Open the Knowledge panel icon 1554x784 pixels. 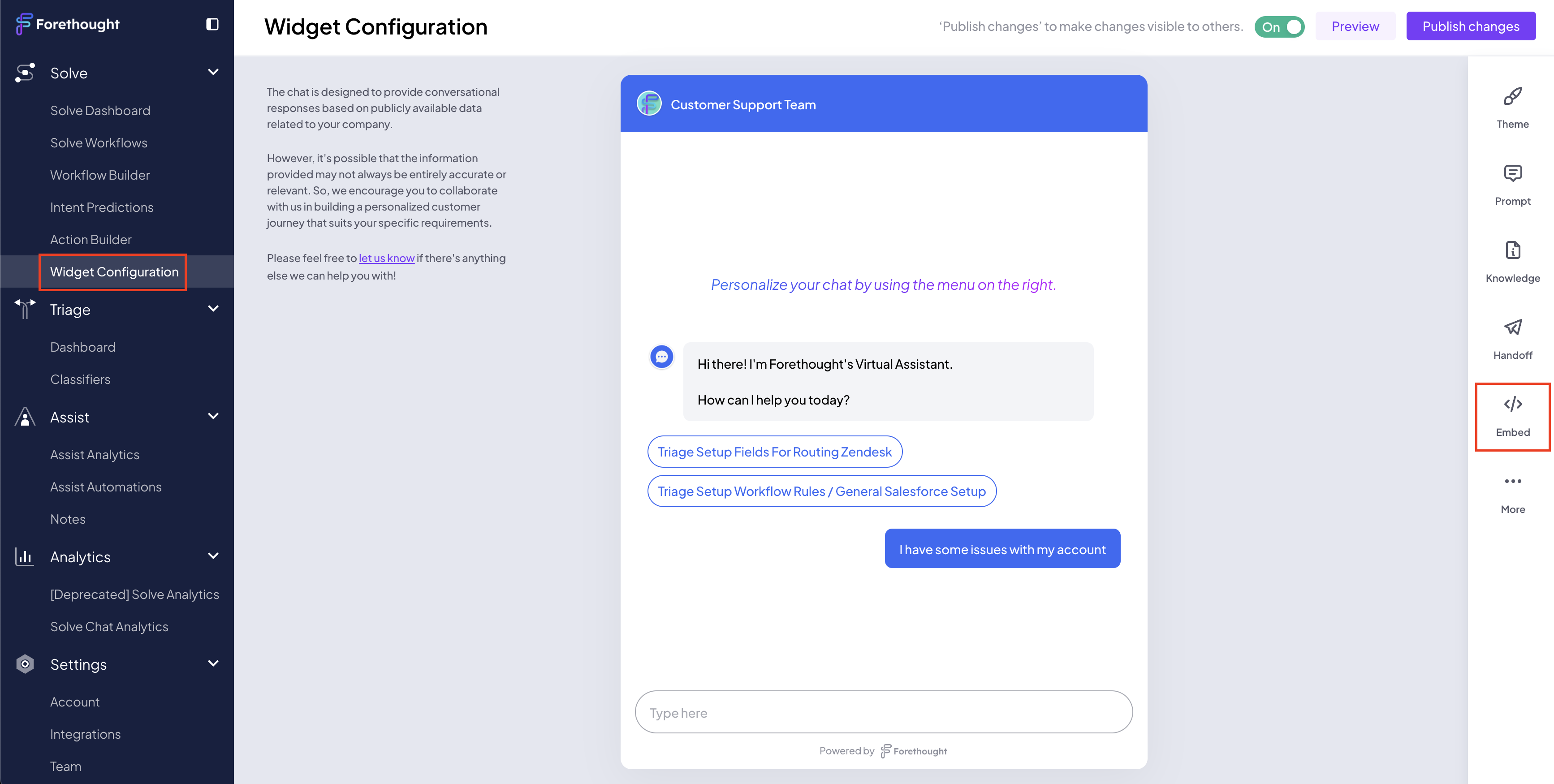pos(1512,250)
